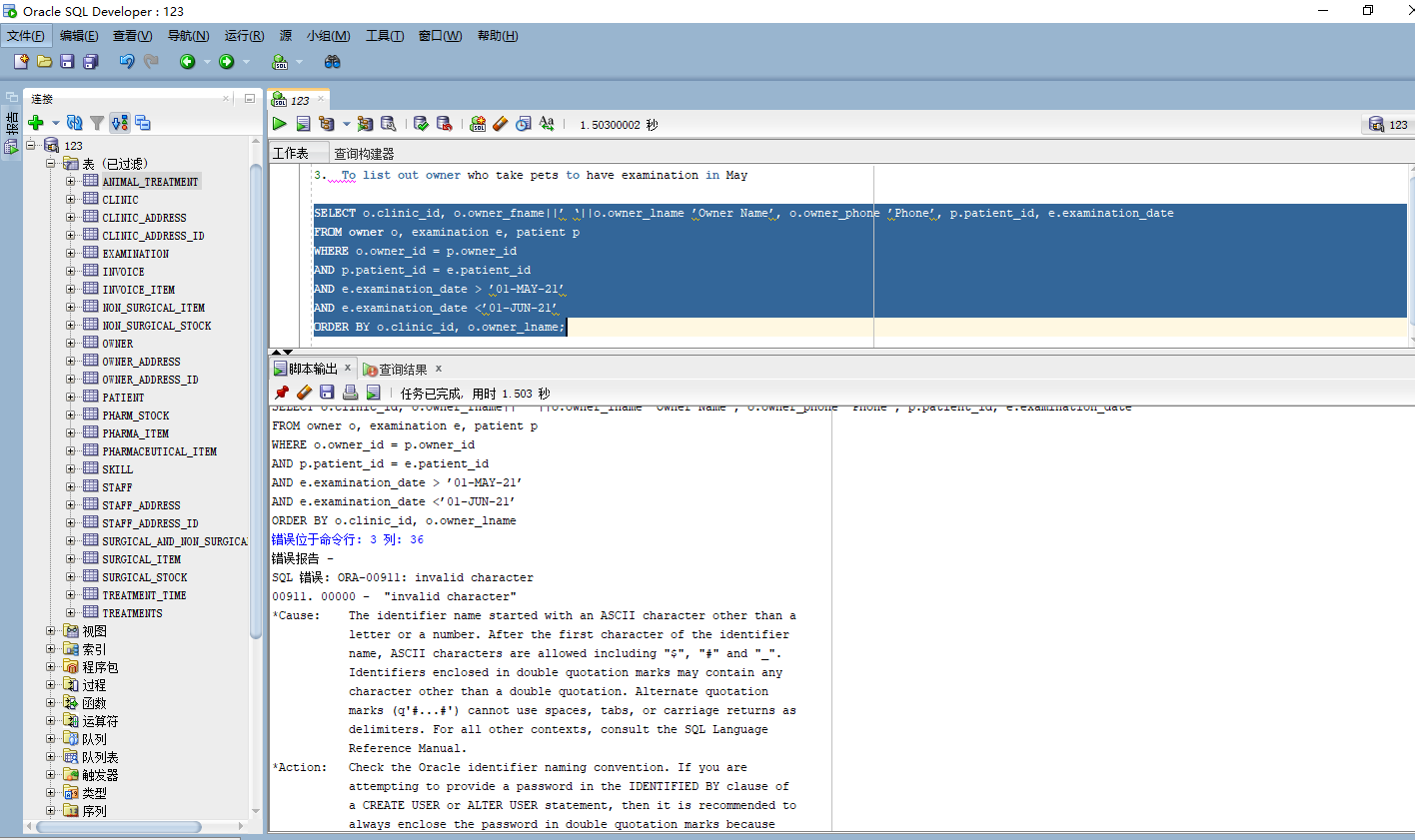
Task: Click Refresh connections icon
Action: [x=74, y=123]
